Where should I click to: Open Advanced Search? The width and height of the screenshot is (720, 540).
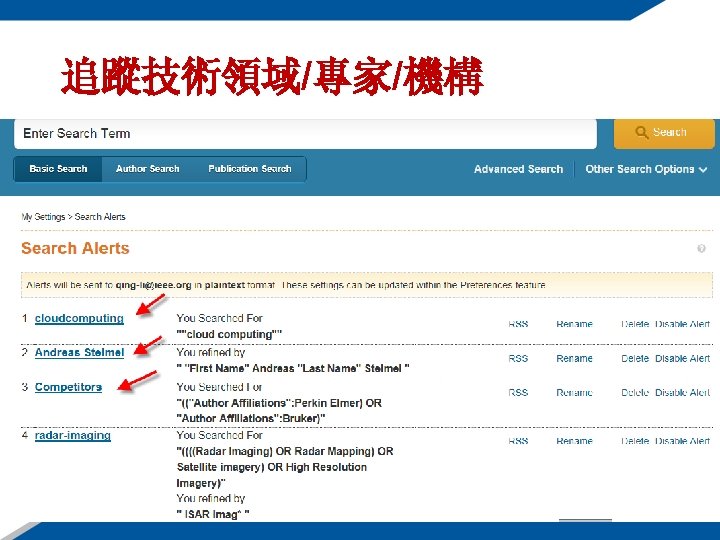tap(518, 169)
